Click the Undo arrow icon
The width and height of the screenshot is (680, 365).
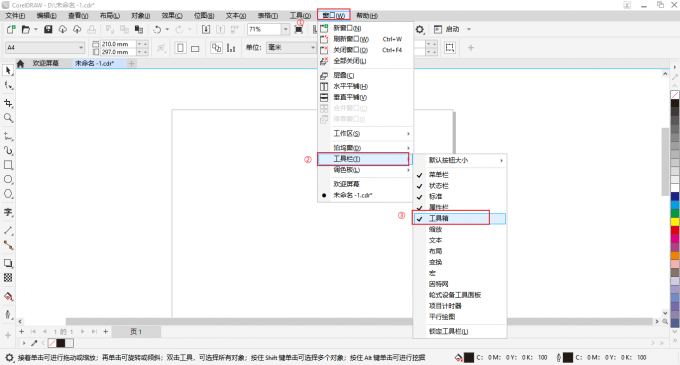pos(157,29)
